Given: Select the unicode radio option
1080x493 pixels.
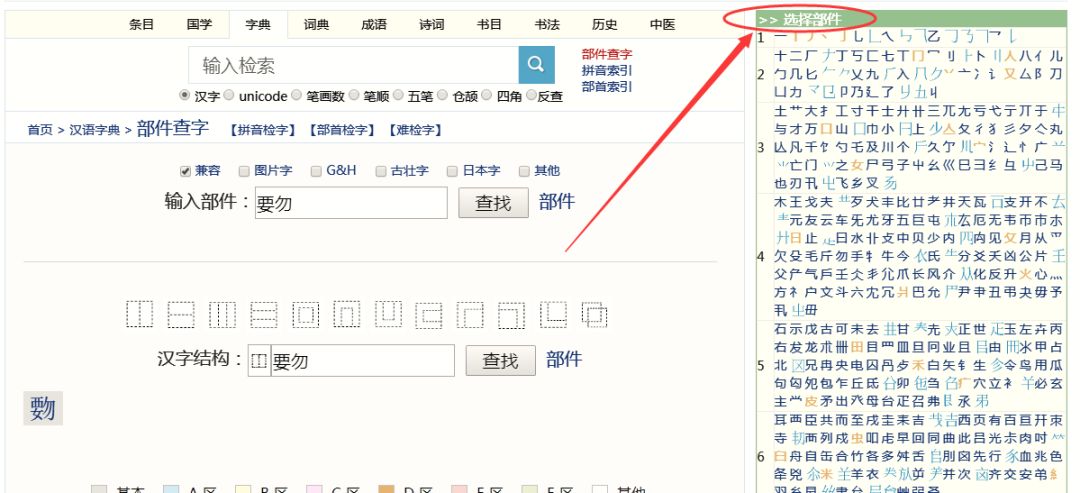Looking at the screenshot, I should point(230,97).
